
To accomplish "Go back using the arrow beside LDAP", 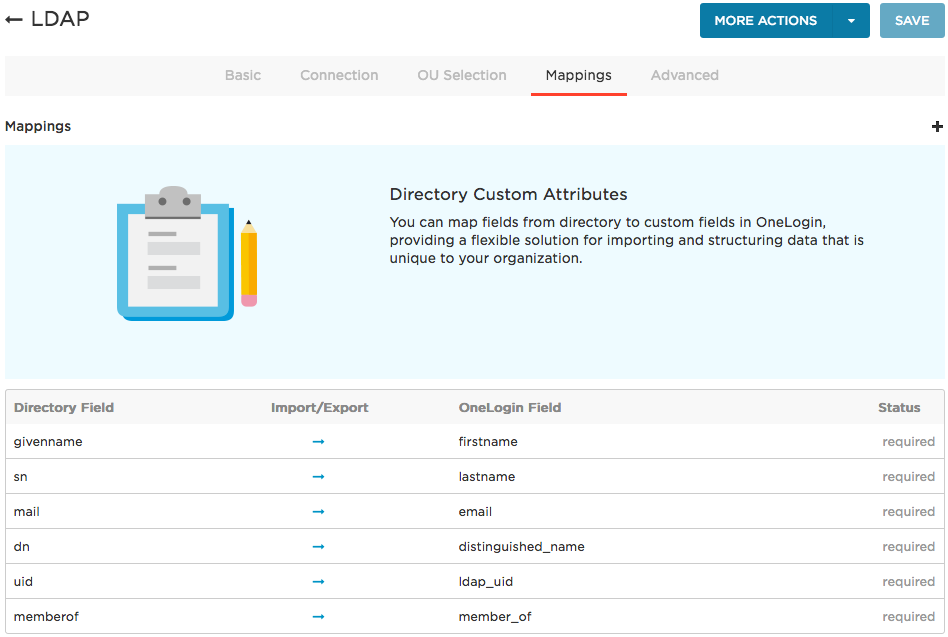I will pyautogui.click(x=14, y=20).
